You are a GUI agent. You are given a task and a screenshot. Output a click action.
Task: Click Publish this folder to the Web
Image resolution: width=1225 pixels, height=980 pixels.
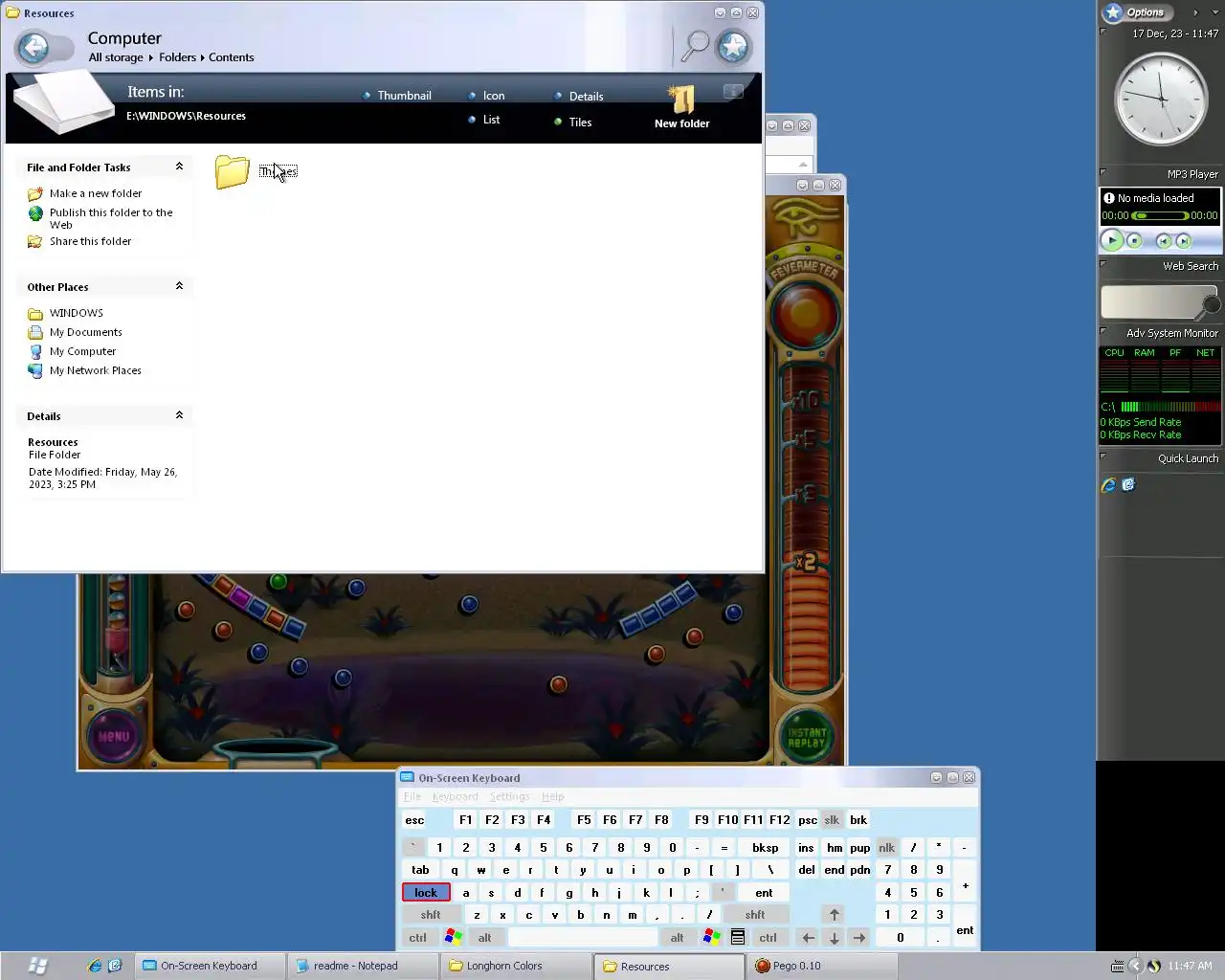(x=111, y=218)
